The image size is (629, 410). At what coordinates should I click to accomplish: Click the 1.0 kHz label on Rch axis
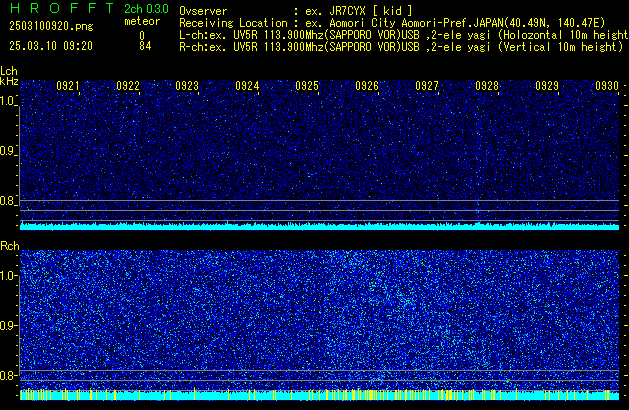click(7, 276)
